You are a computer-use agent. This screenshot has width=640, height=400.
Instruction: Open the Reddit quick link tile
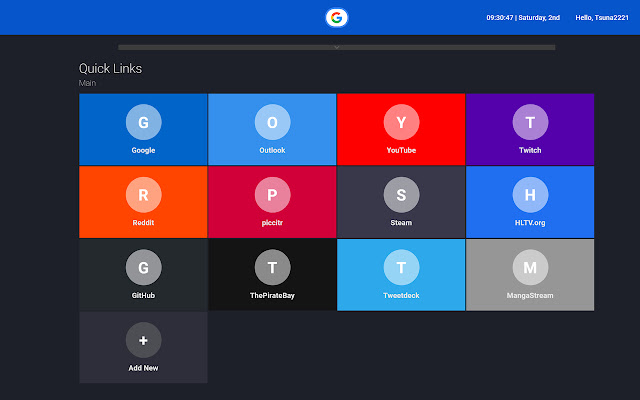pos(143,202)
